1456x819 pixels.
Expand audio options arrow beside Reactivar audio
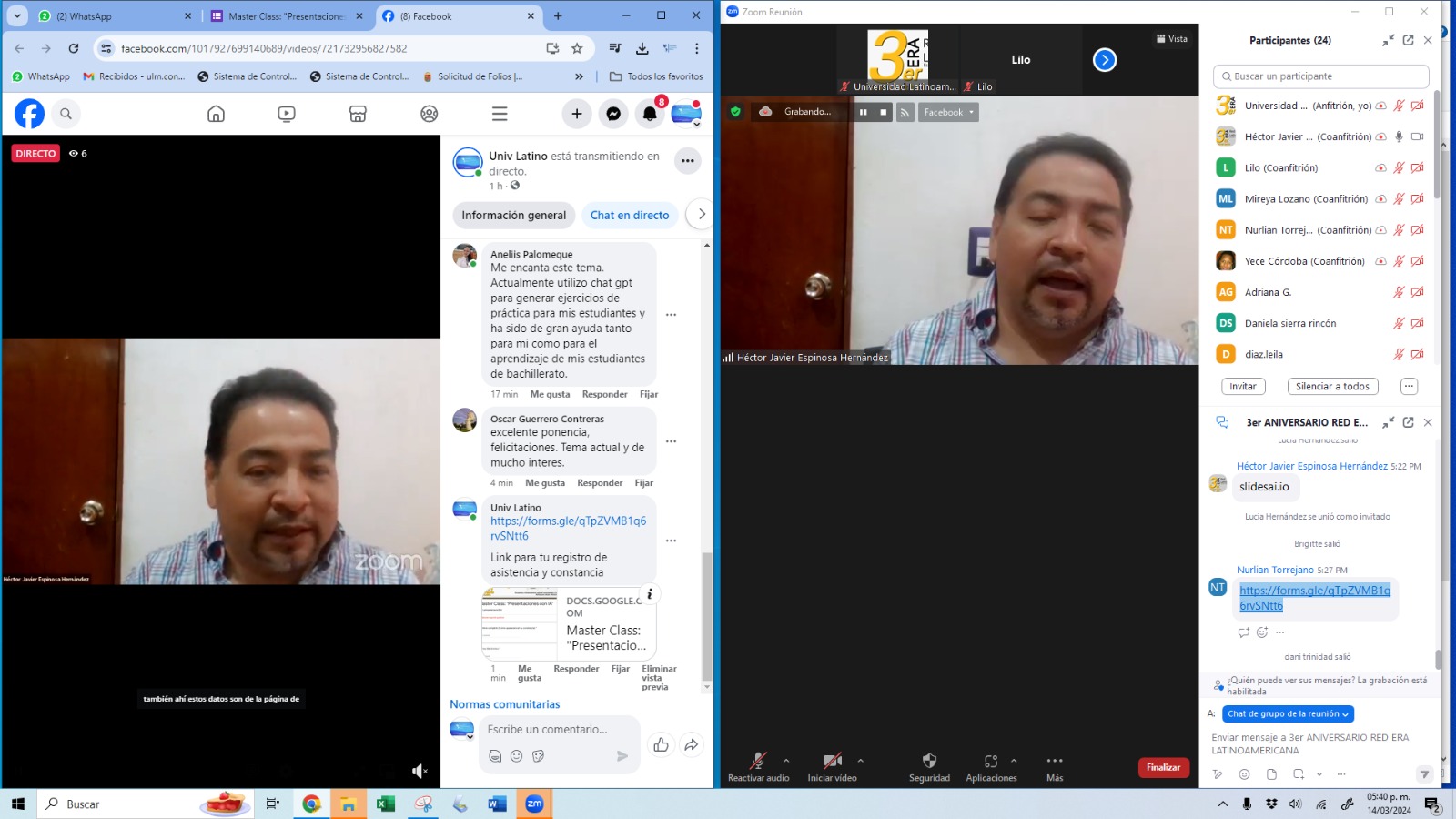786,761
